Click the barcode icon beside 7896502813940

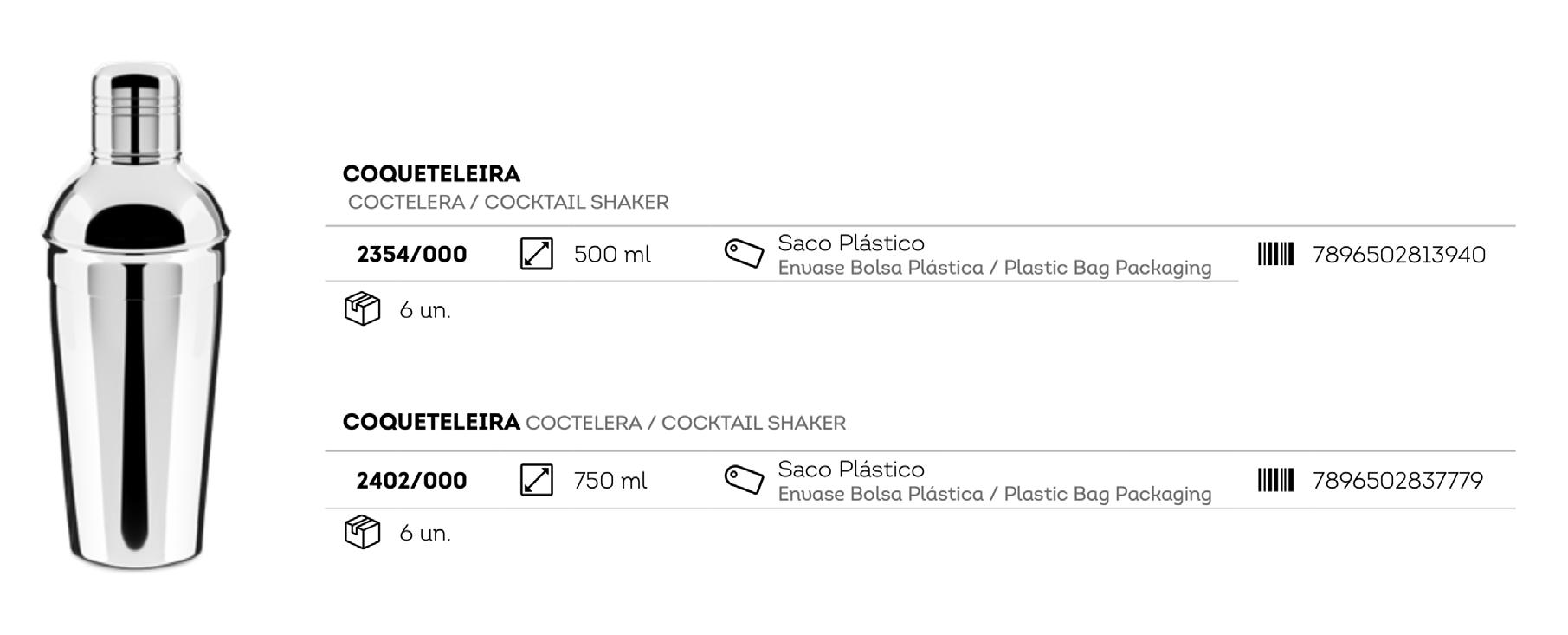coord(1274,254)
